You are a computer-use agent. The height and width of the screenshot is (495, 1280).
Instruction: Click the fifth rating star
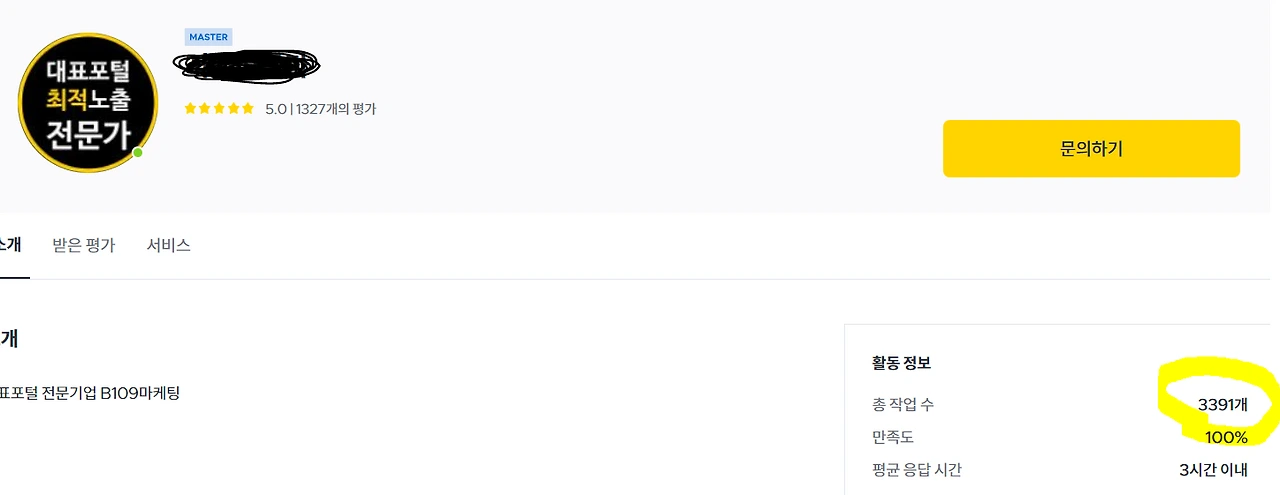point(247,109)
